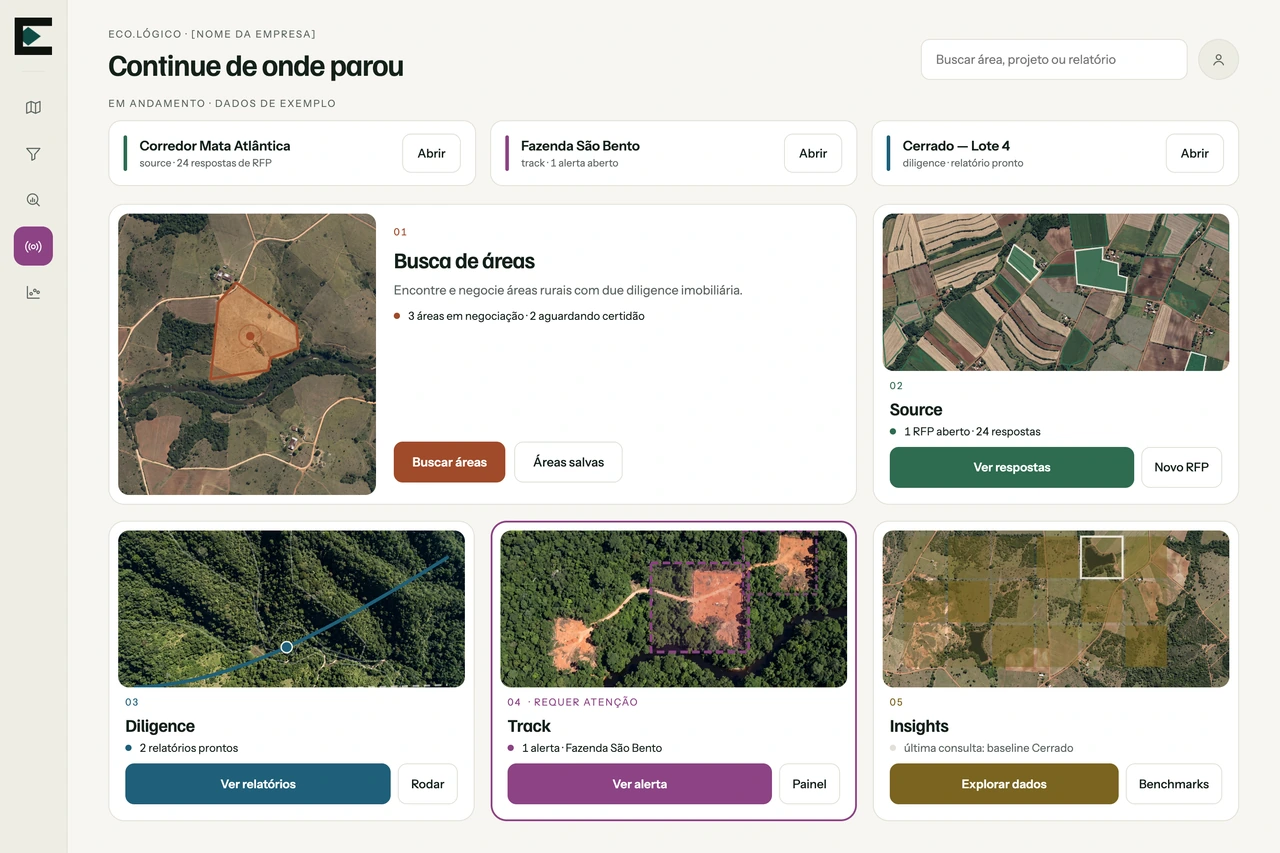Click the Buscar áreas button

pyautogui.click(x=449, y=462)
